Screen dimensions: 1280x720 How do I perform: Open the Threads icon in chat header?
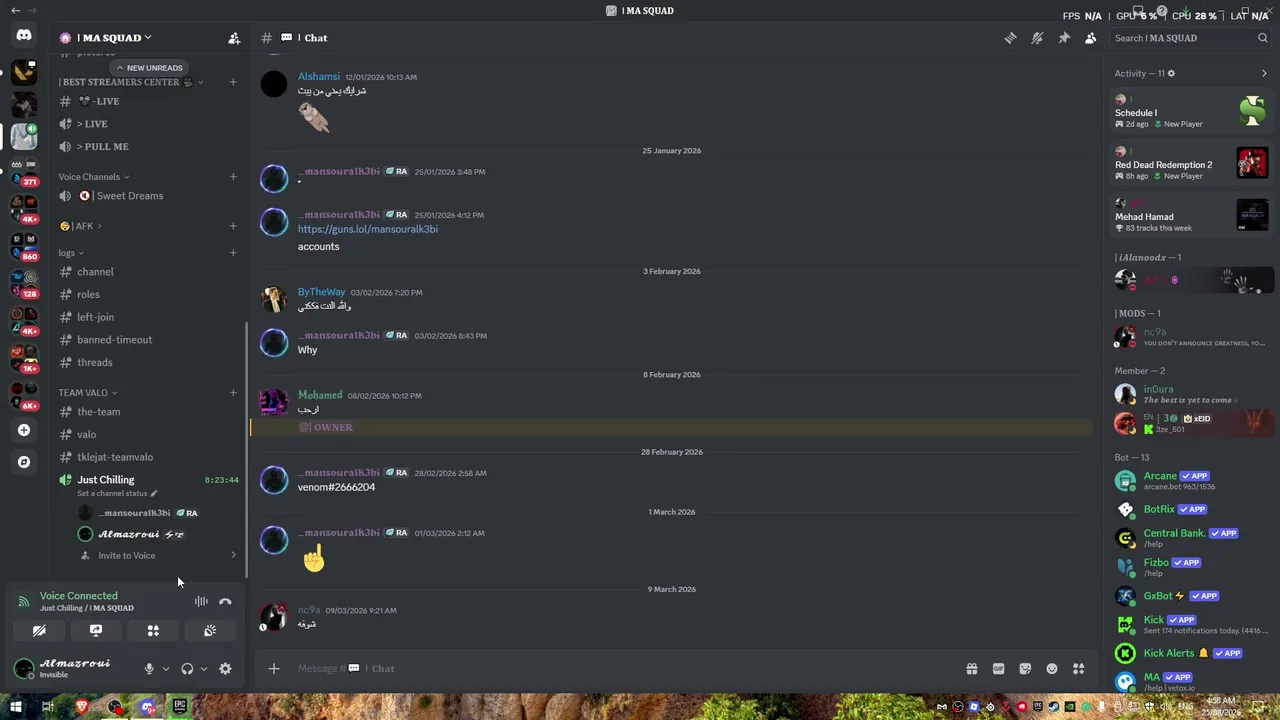(x=1010, y=38)
